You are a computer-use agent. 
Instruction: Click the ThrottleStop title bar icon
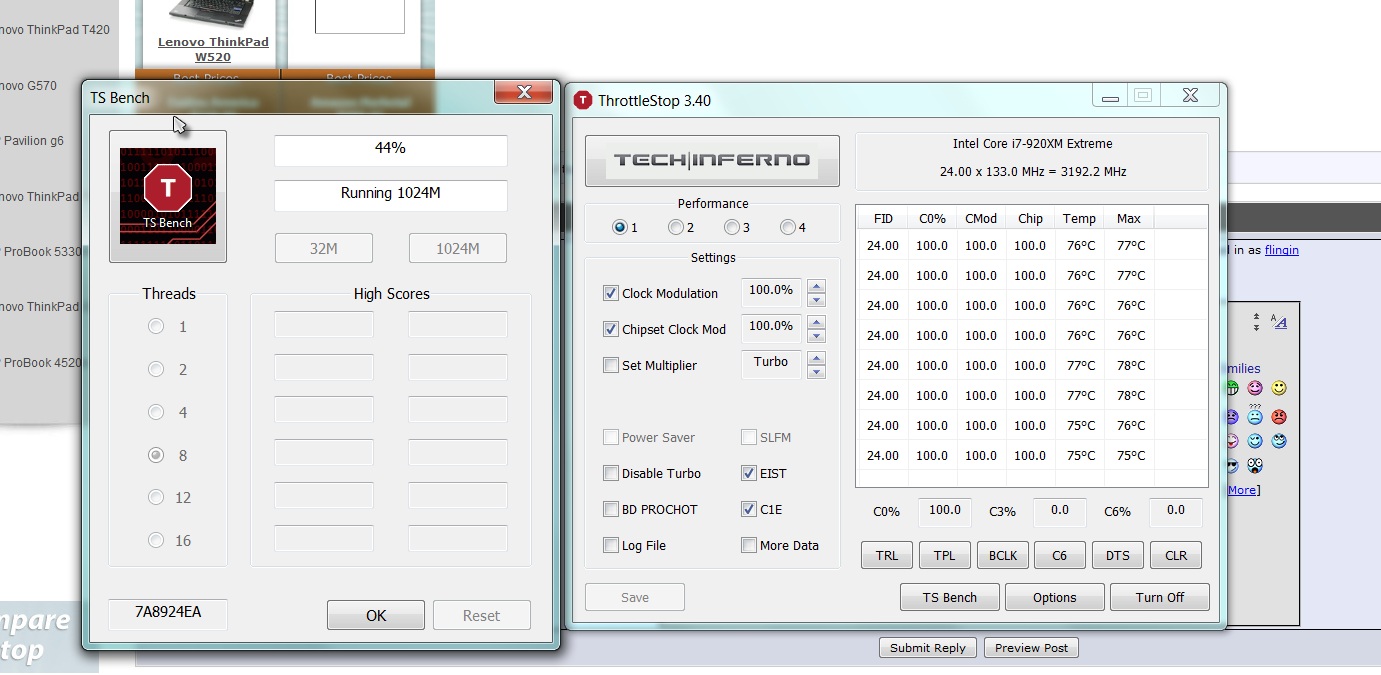583,100
